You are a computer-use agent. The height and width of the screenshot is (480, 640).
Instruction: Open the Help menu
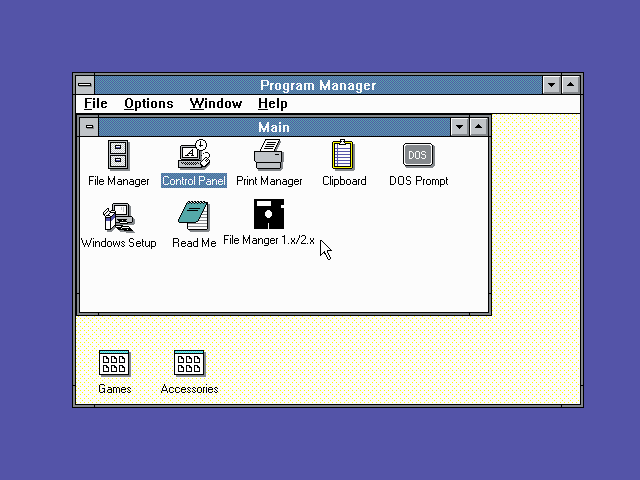point(272,104)
